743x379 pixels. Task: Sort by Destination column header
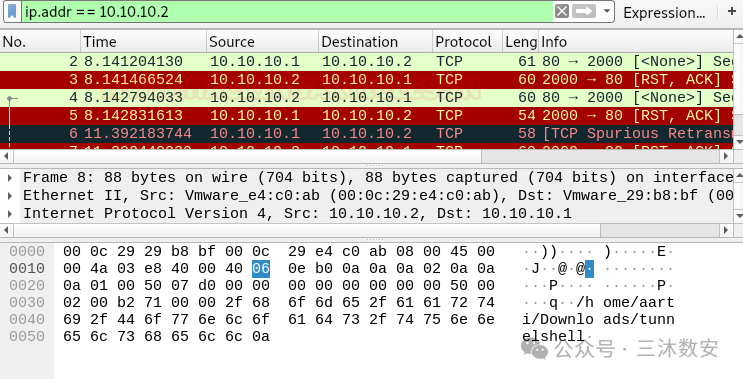(376, 42)
